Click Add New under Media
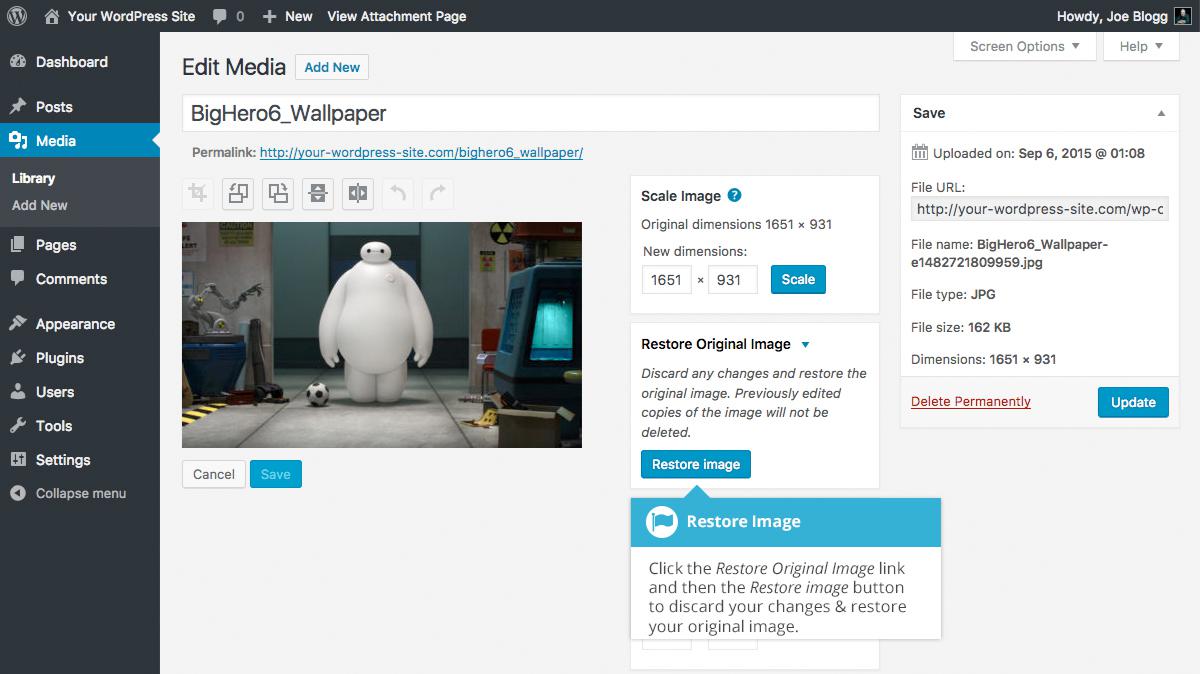Viewport: 1200px width, 674px height. 40,205
